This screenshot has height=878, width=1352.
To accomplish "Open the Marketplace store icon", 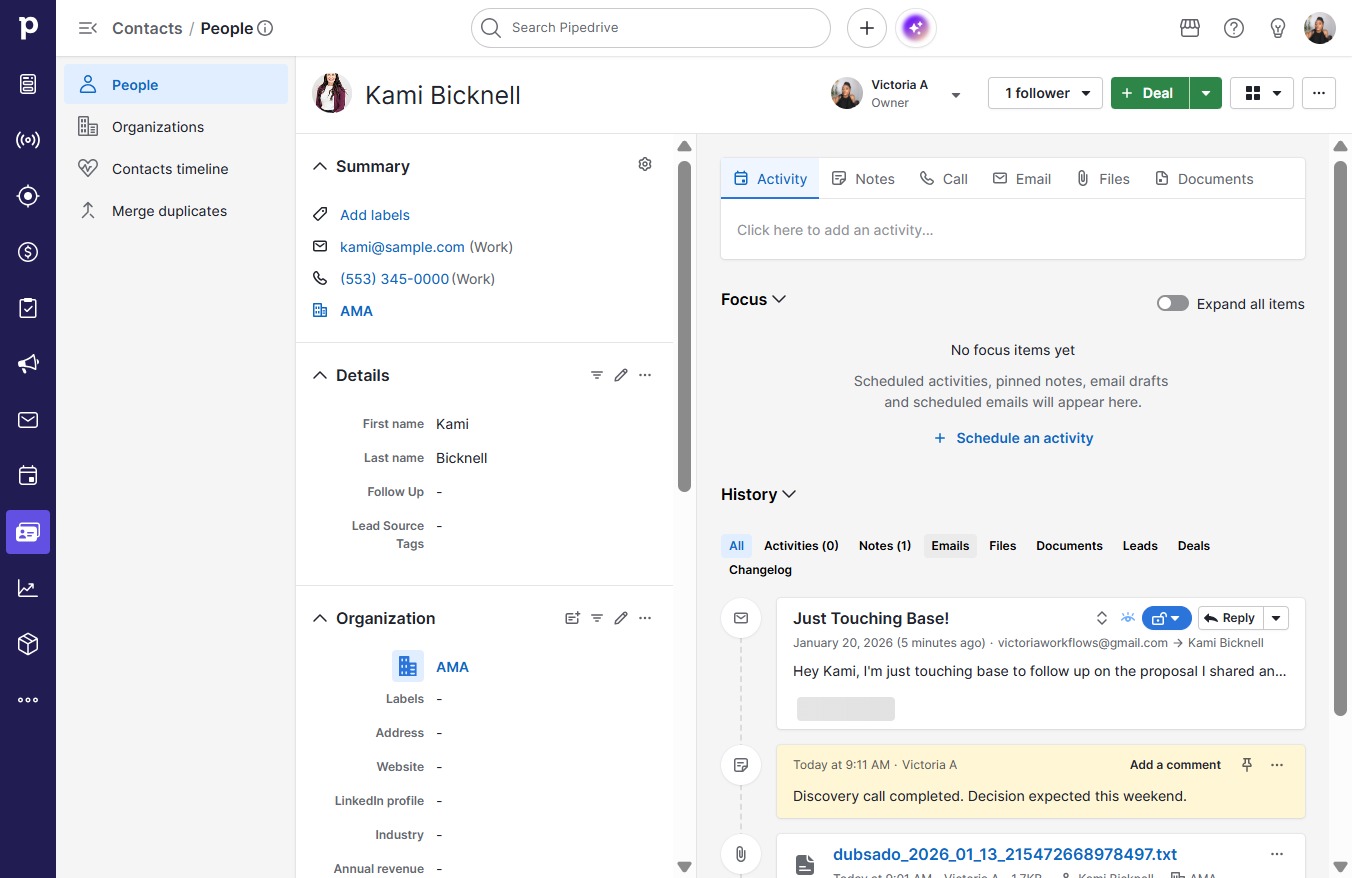I will (1190, 28).
